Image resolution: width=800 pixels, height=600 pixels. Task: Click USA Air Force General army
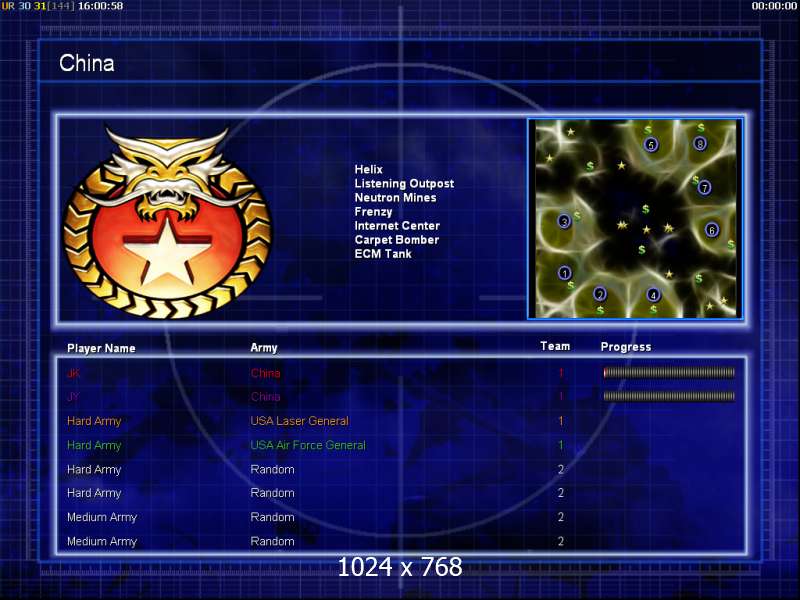pyautogui.click(x=308, y=445)
